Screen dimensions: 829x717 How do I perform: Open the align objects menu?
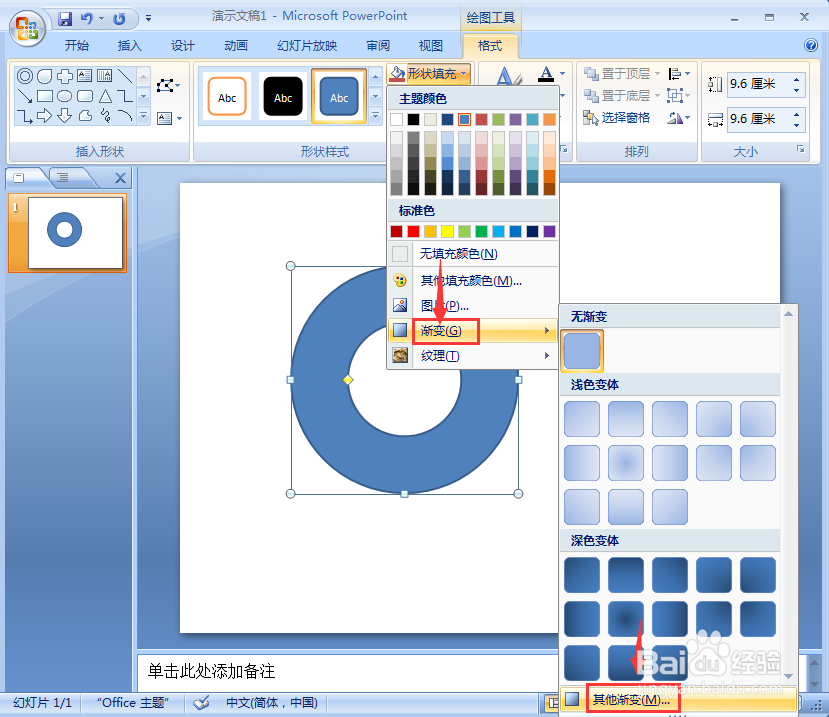pyautogui.click(x=679, y=73)
